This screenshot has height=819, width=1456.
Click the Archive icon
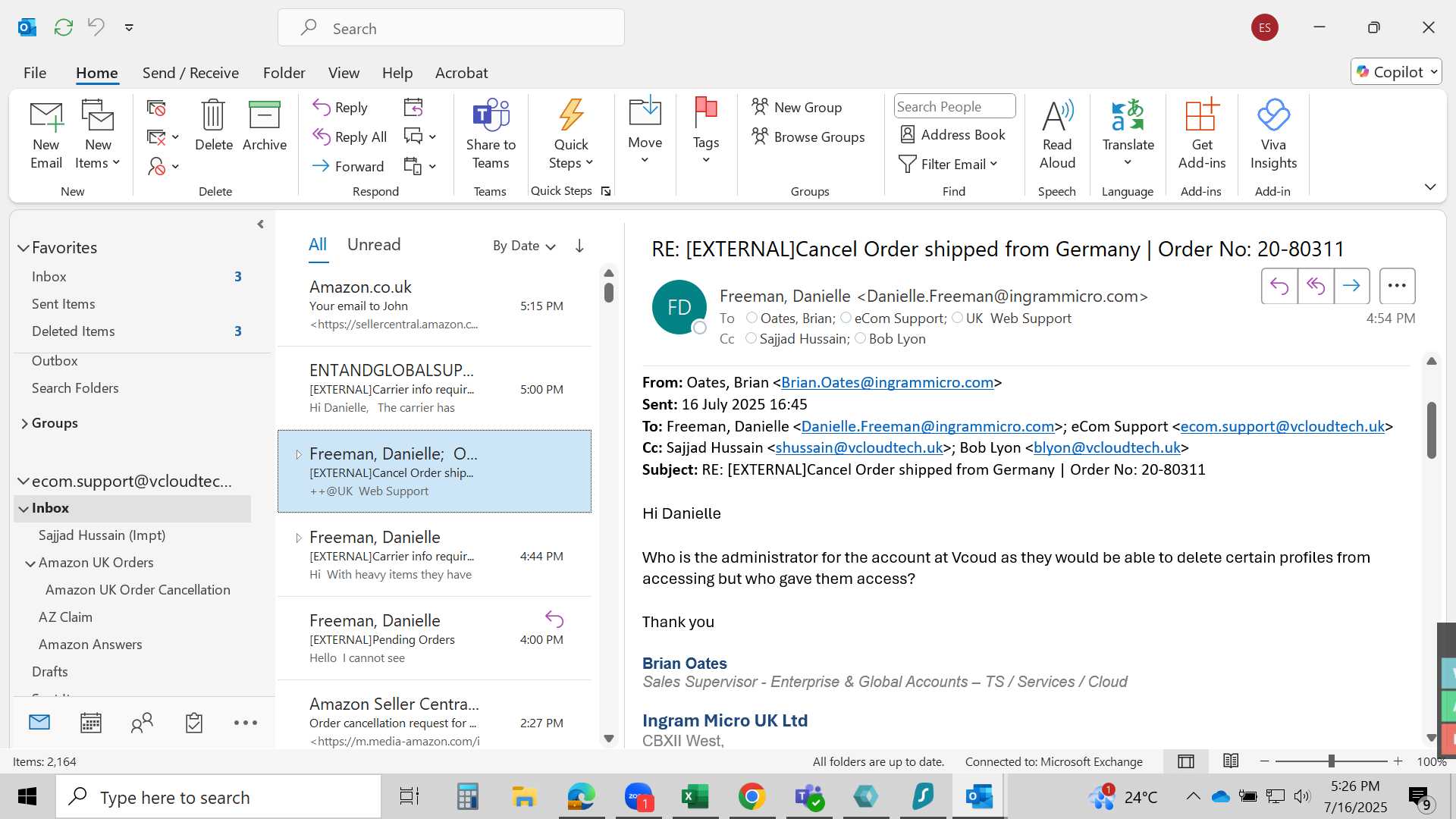tap(264, 115)
